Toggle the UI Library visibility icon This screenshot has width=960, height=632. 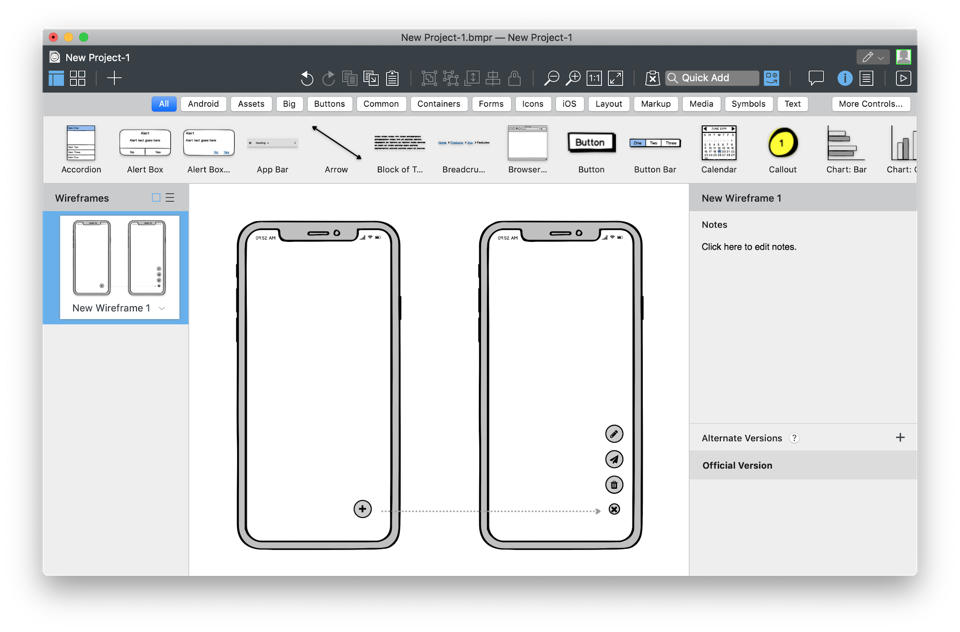coord(771,77)
